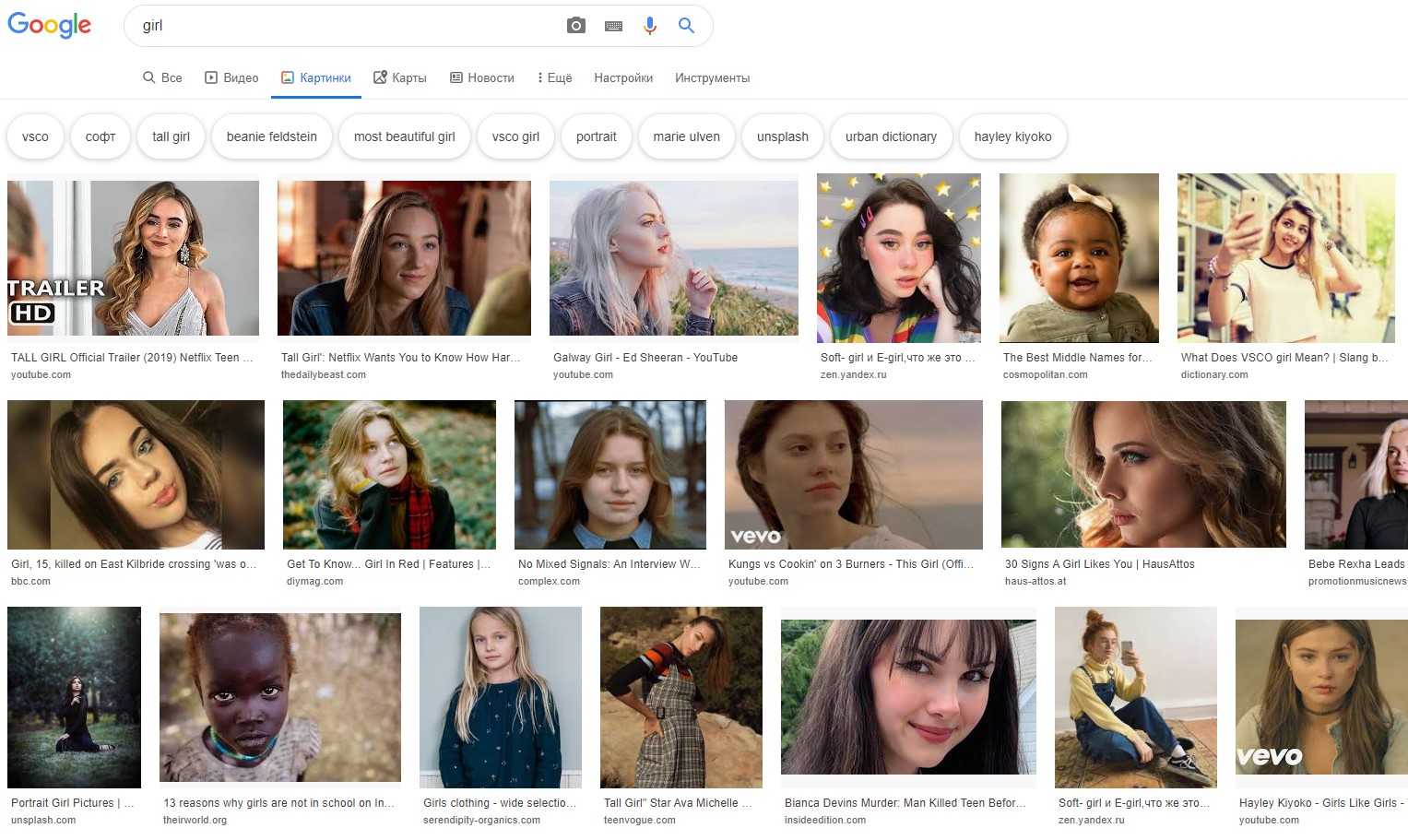Open the serendipity-organics.com Girls clothing image
This screenshot has height=840, width=1408.
click(501, 697)
